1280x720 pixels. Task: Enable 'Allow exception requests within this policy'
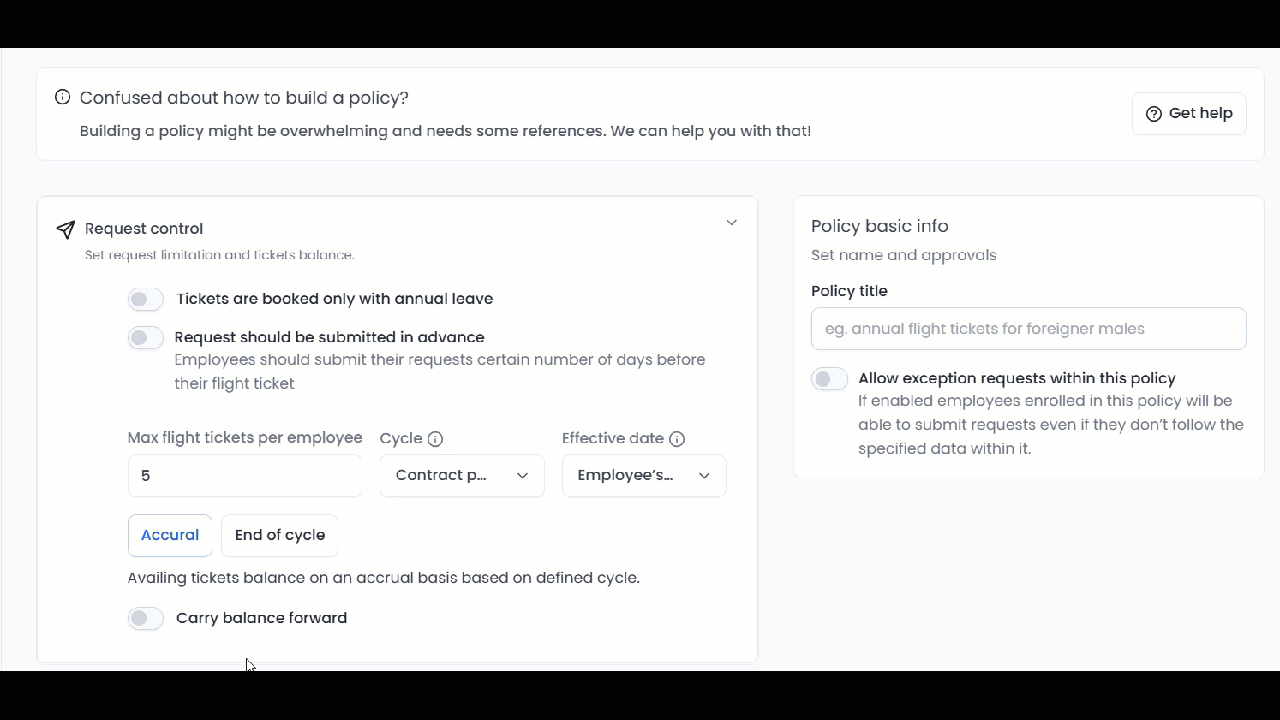point(829,379)
